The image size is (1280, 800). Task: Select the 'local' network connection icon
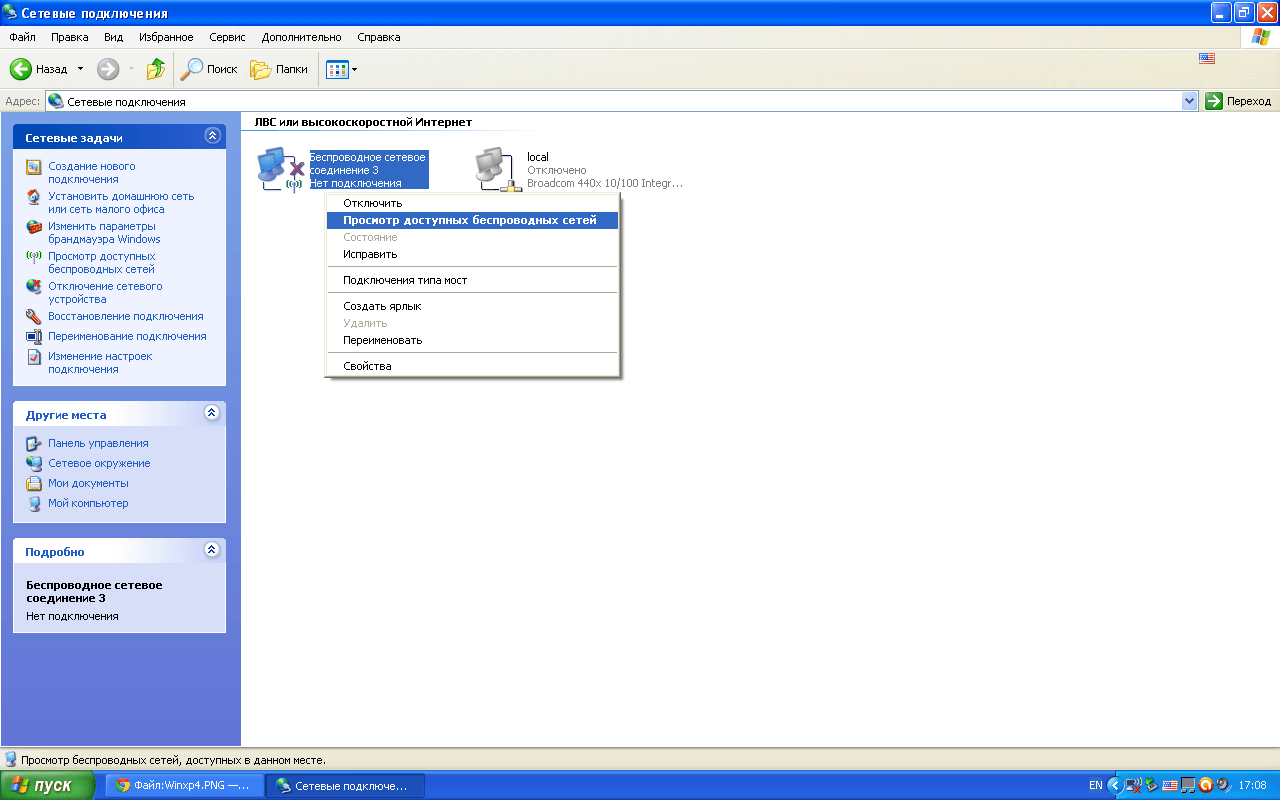pyautogui.click(x=492, y=169)
